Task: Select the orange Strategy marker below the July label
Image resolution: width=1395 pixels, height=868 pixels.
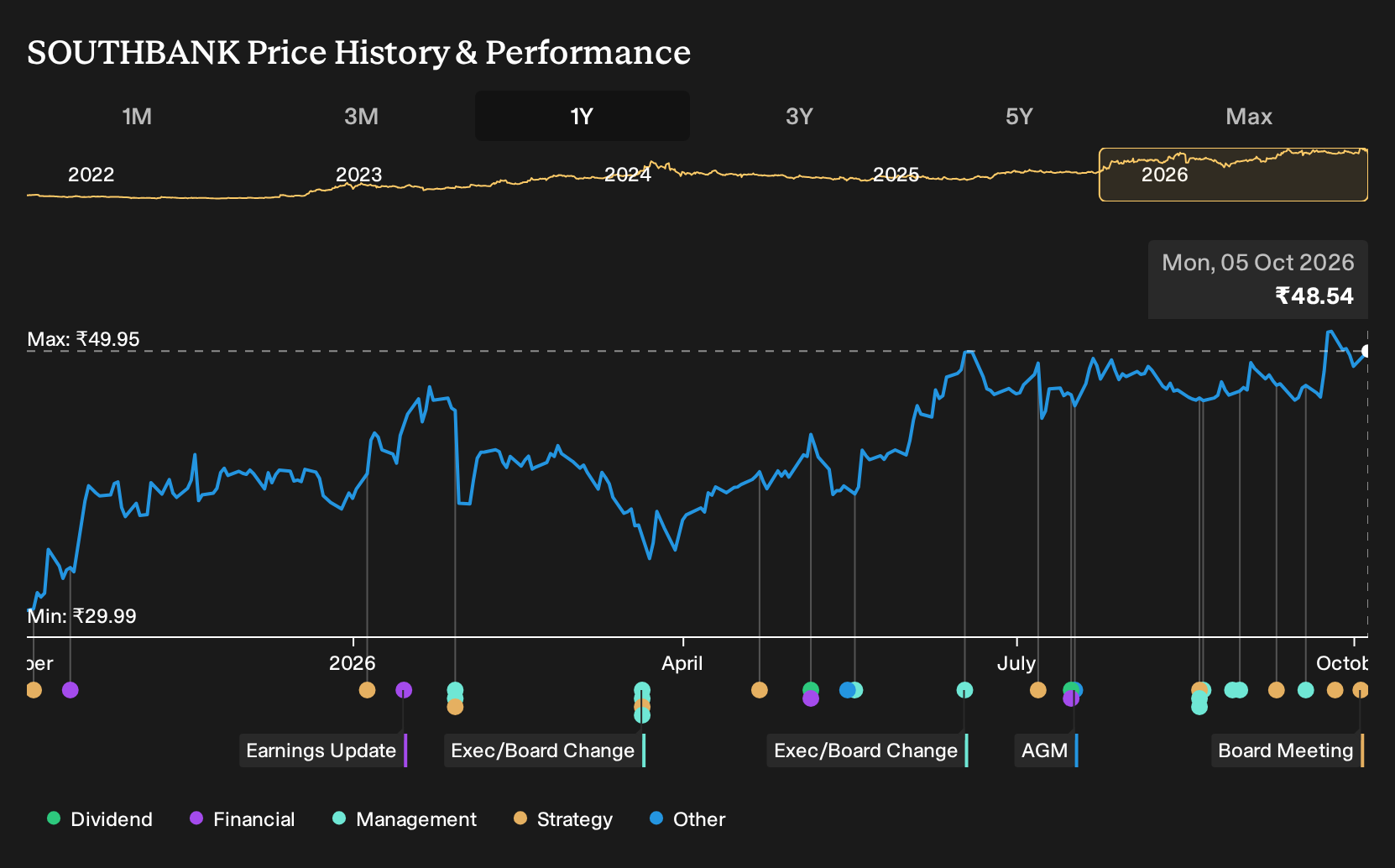Action: (1038, 690)
